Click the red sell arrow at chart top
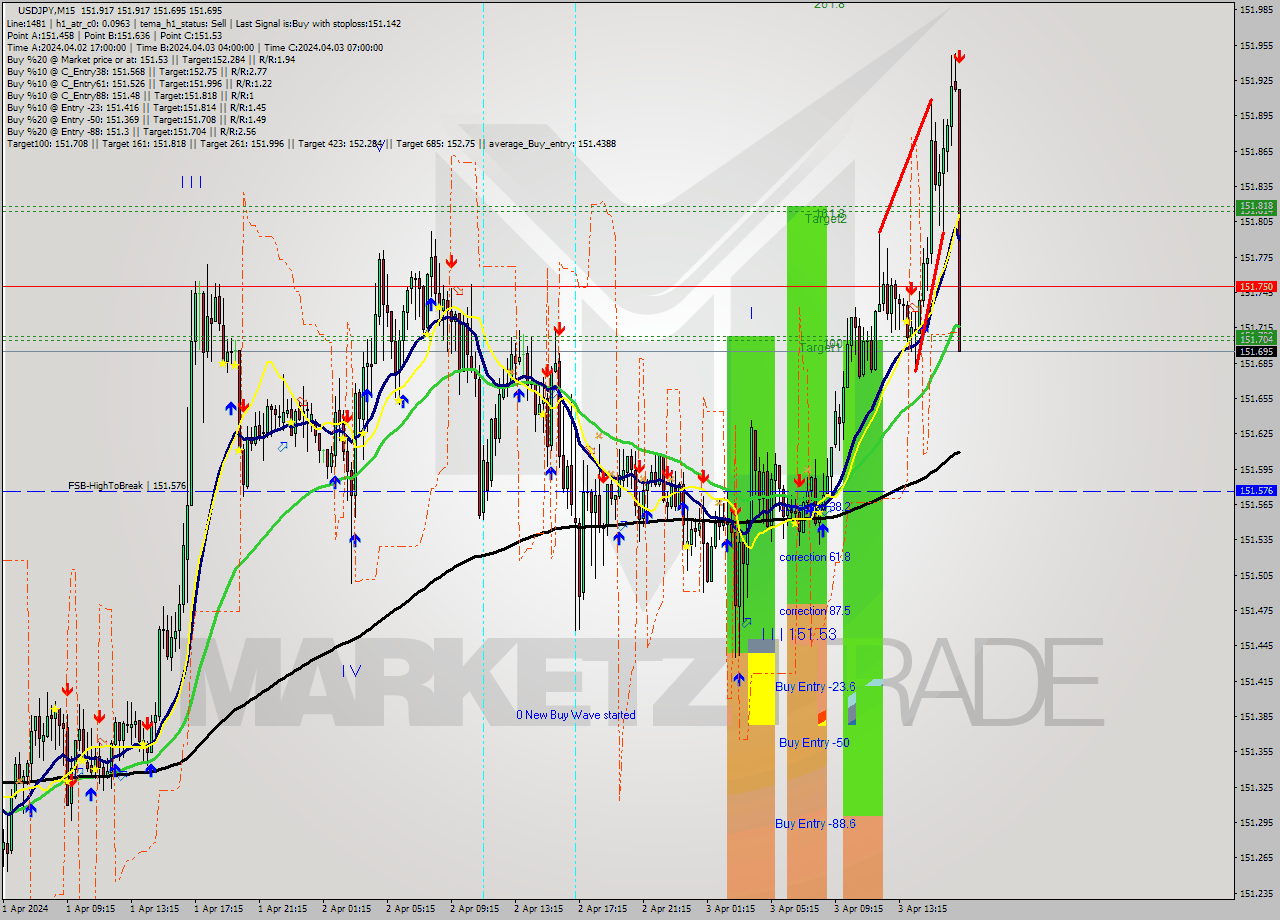This screenshot has height=920, width=1280. (x=959, y=57)
